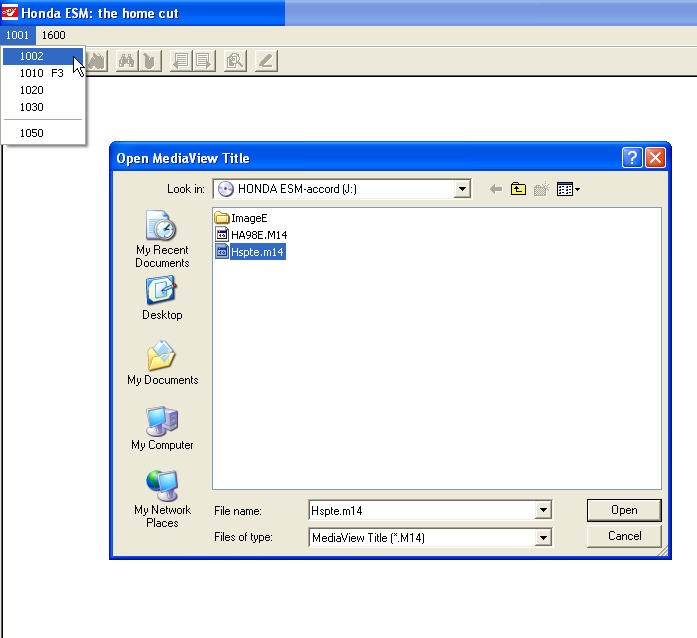Expand the File name dropdown arrow
The image size is (697, 638).
coord(543,510)
